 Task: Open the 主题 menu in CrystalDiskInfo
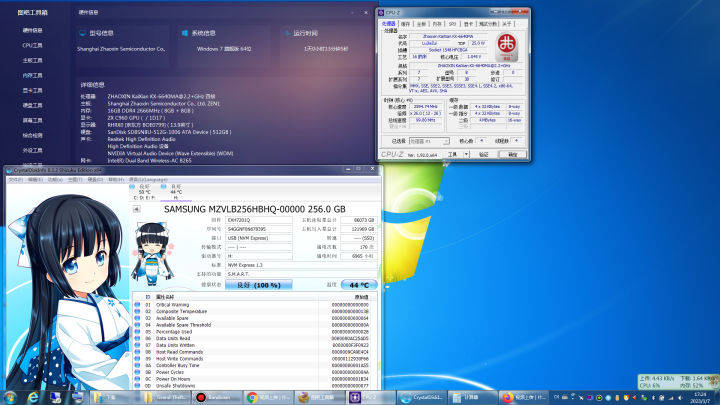click(75, 180)
